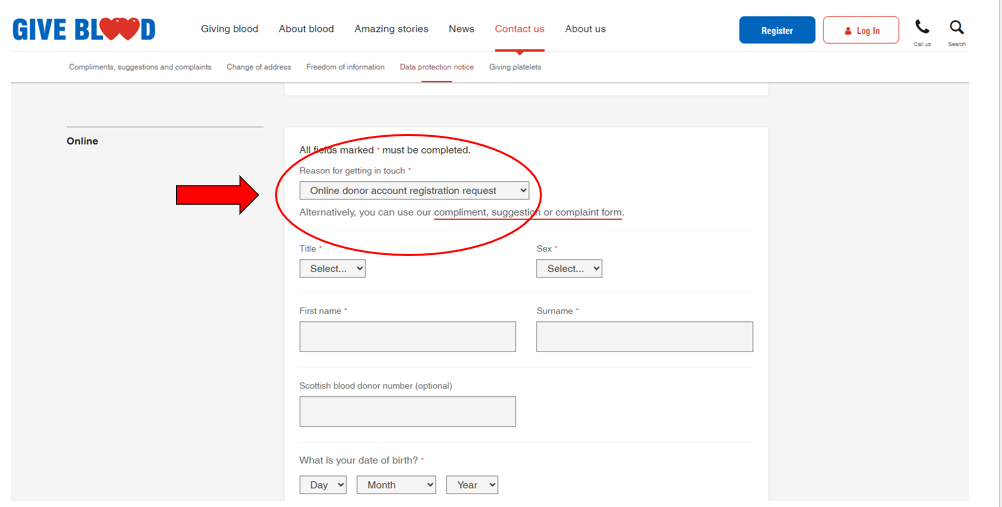Viewport: 1002px width, 507px height.
Task: Select the About us menu item
Action: point(585,29)
